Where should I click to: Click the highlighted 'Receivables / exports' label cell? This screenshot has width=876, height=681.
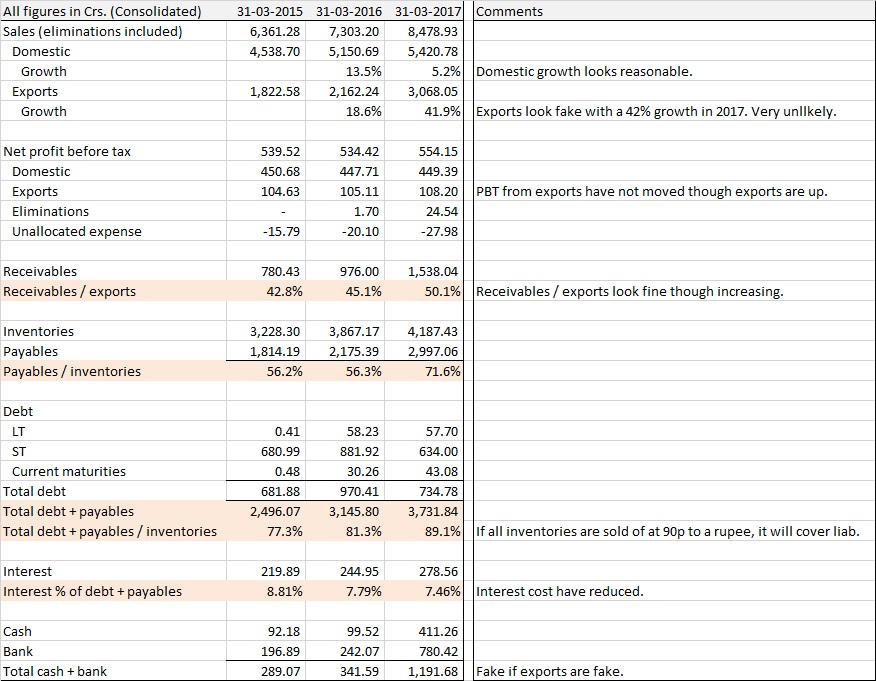point(70,291)
